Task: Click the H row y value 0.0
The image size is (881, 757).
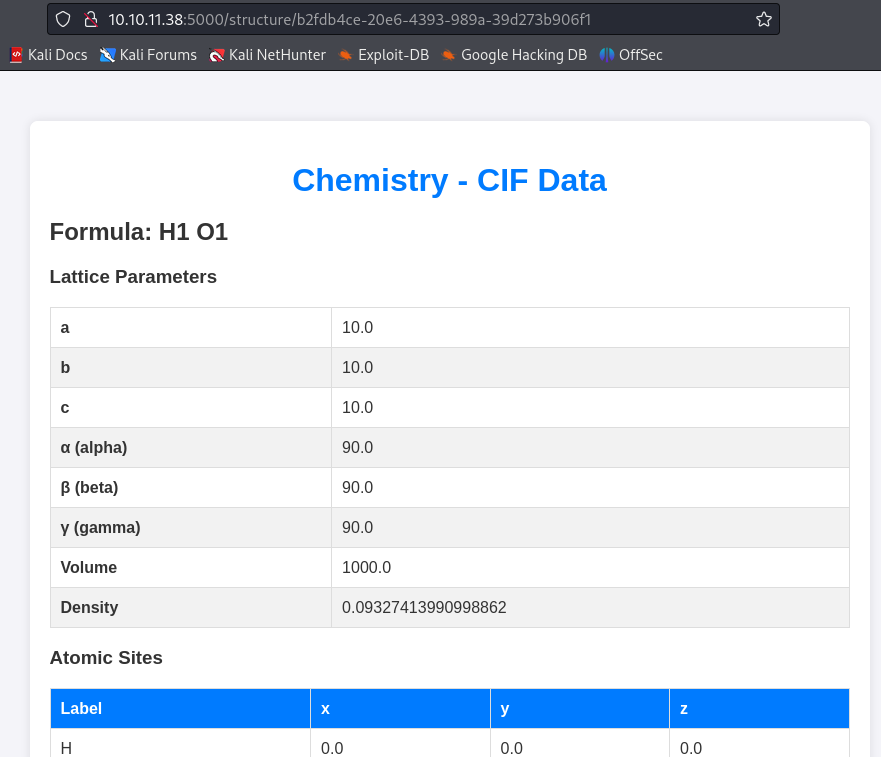Action: (511, 749)
